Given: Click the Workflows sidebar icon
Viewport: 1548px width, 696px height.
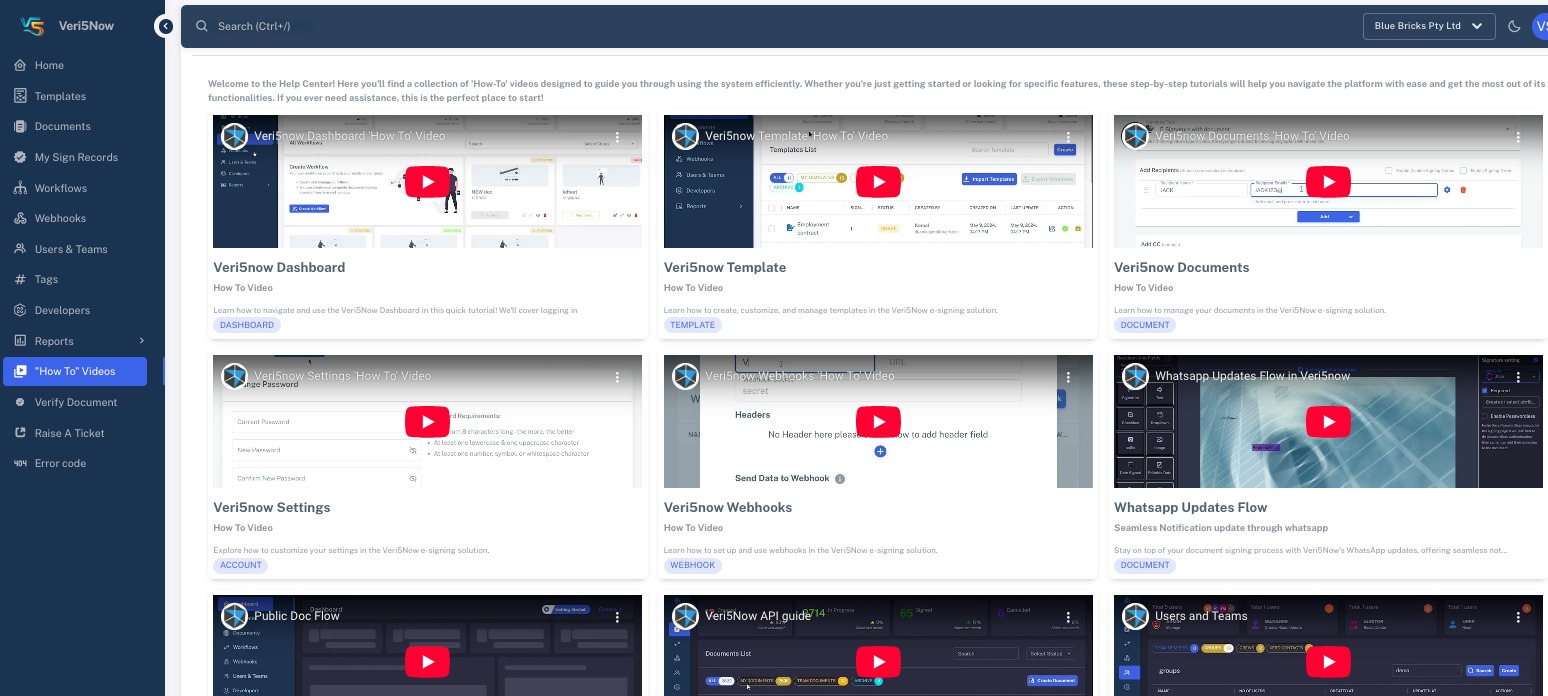Looking at the screenshot, I should pyautogui.click(x=20, y=188).
